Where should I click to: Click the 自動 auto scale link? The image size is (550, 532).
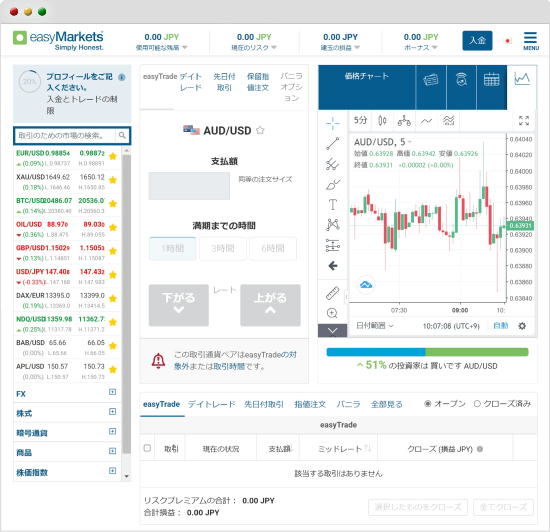point(501,326)
